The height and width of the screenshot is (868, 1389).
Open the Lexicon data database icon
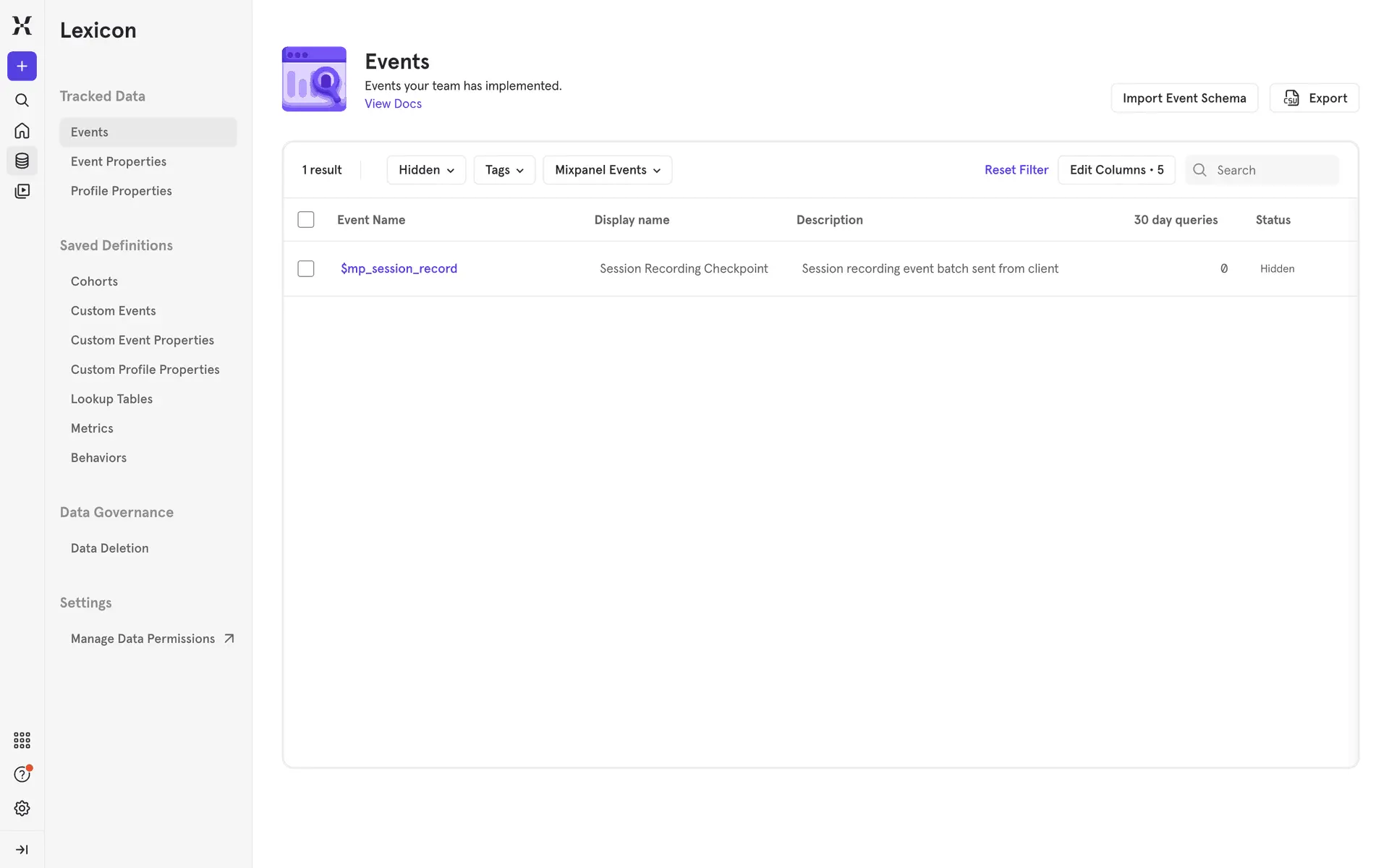pyautogui.click(x=22, y=161)
